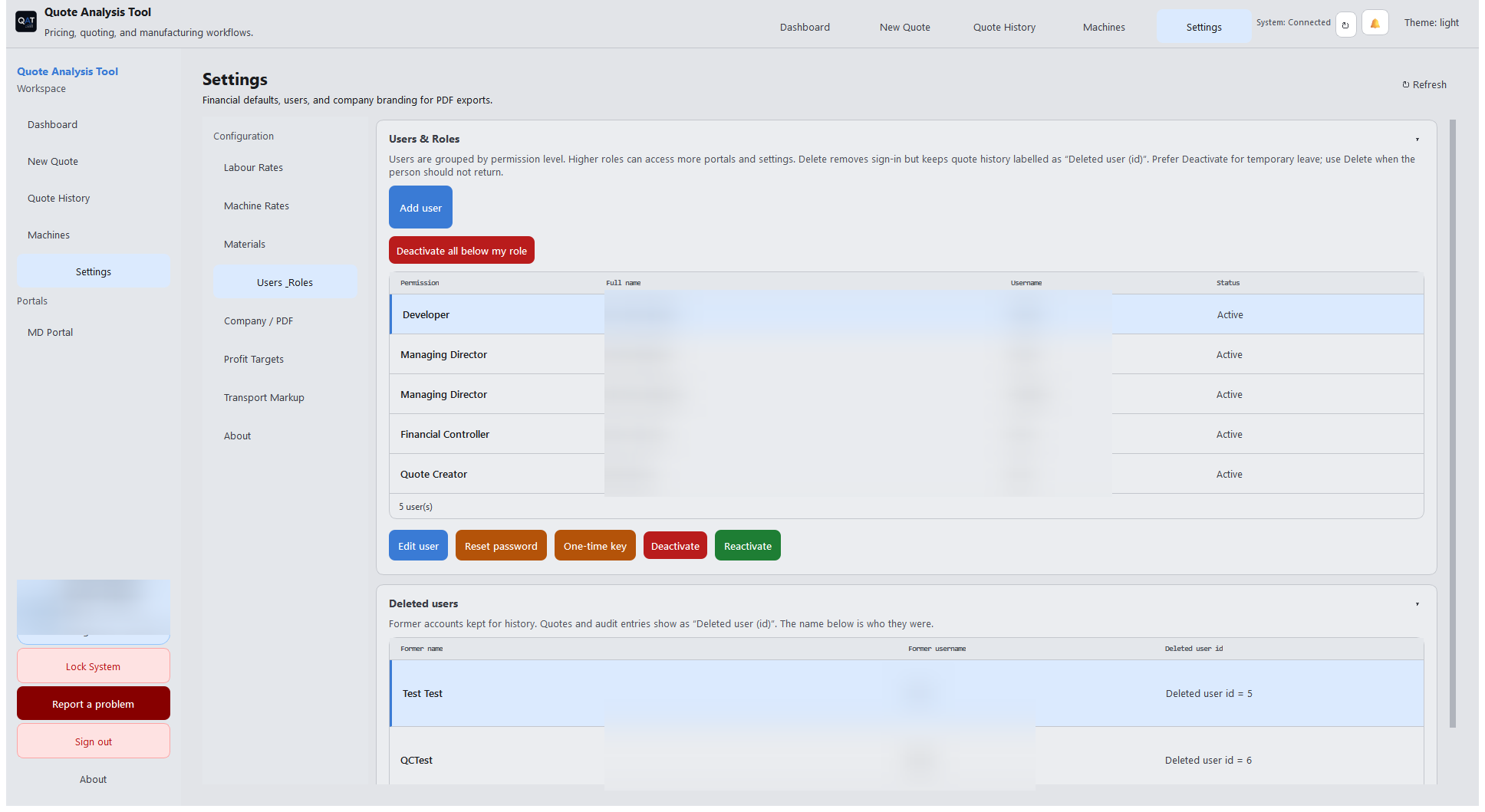1485x812 pixels.
Task: Select the Quote Creator user row
Action: click(907, 474)
